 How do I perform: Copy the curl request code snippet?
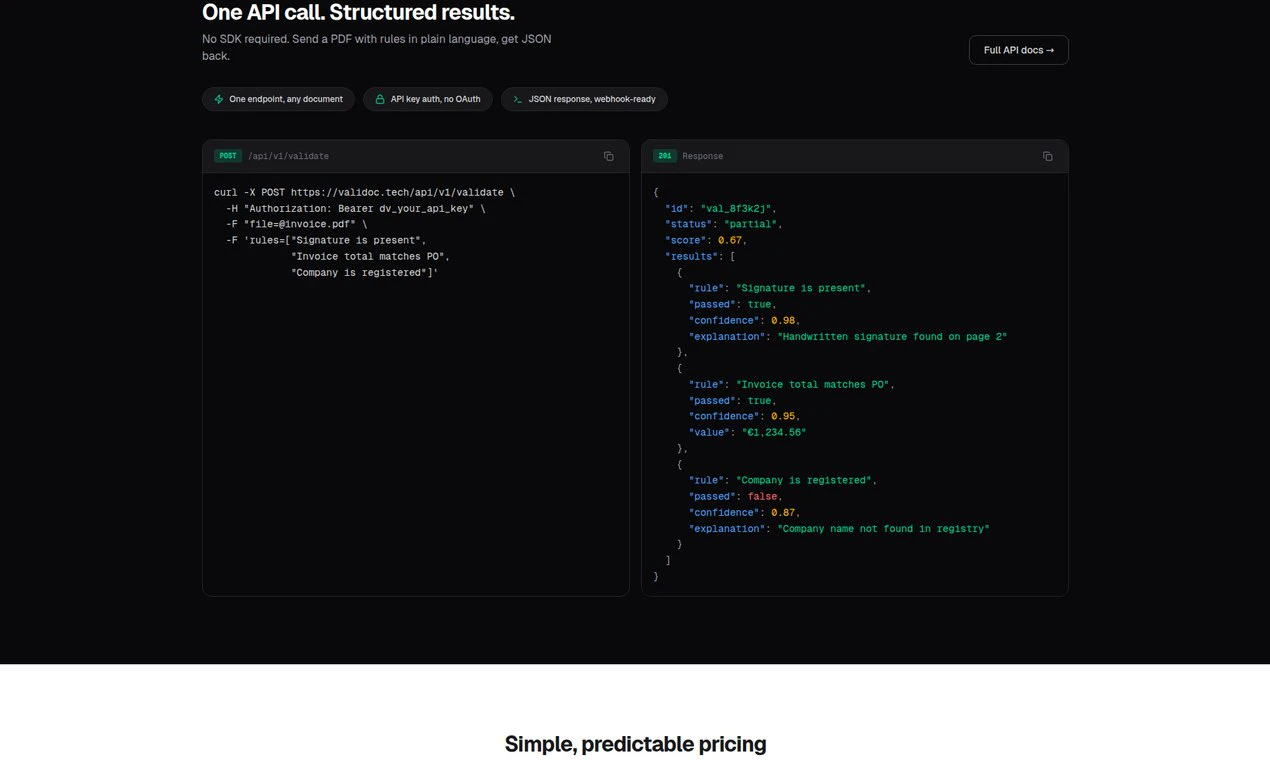coord(608,156)
